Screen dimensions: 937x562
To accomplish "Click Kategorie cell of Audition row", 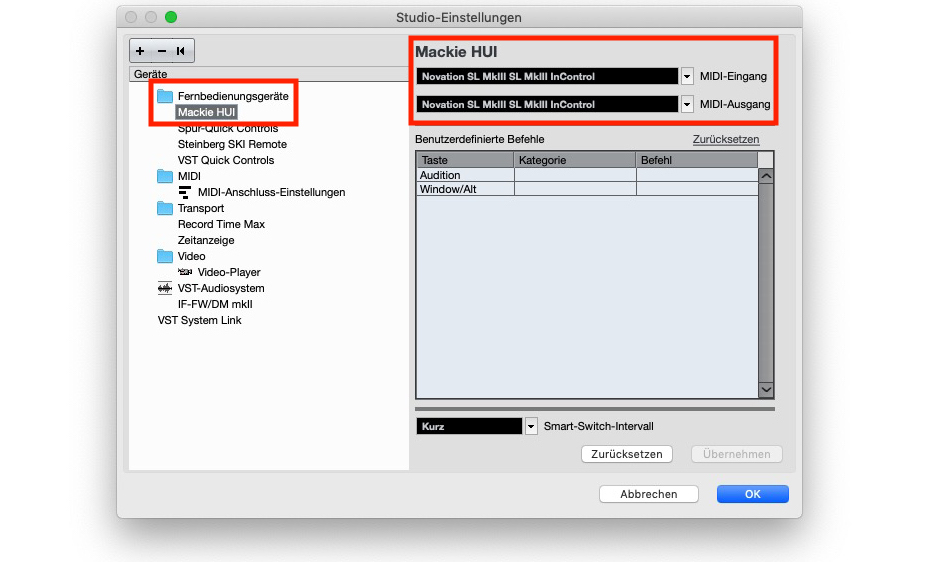I will pyautogui.click(x=575, y=175).
